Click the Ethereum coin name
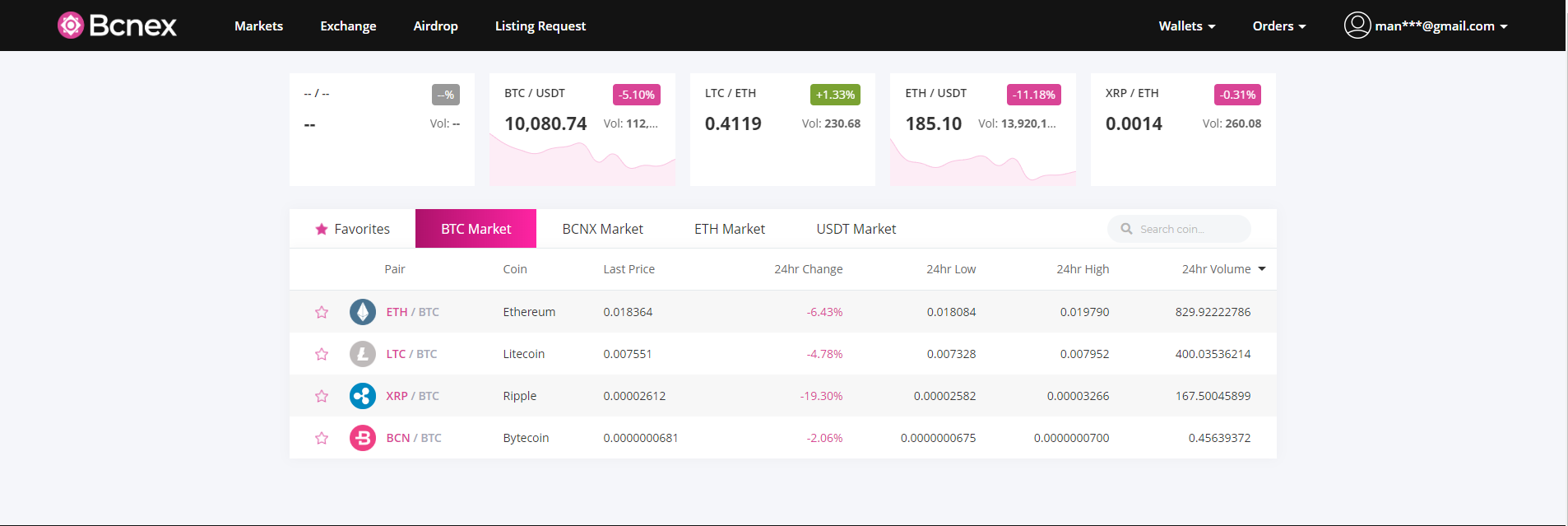This screenshot has height=526, width=1568. click(529, 312)
